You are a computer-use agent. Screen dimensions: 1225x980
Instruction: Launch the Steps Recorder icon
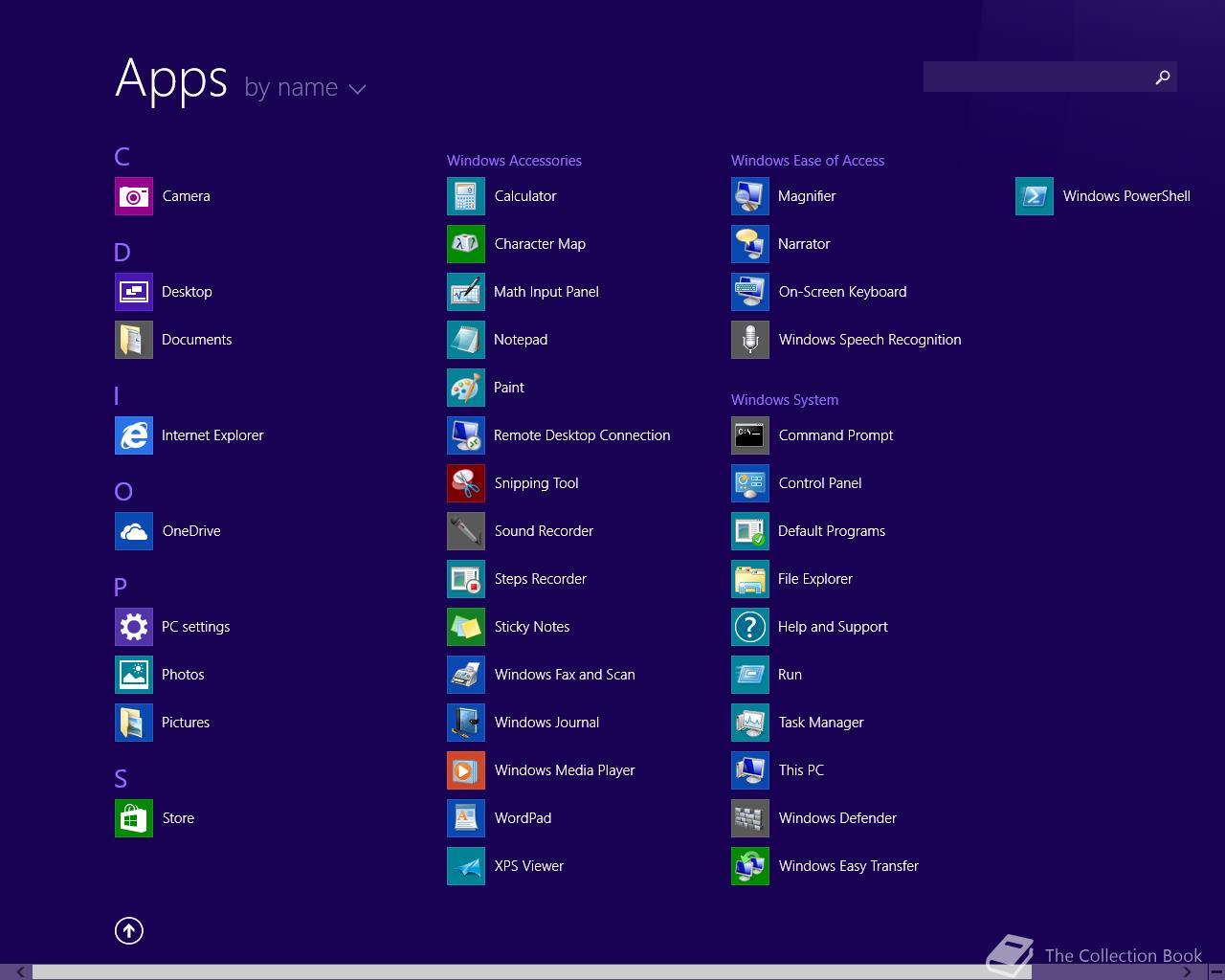pyautogui.click(x=466, y=579)
